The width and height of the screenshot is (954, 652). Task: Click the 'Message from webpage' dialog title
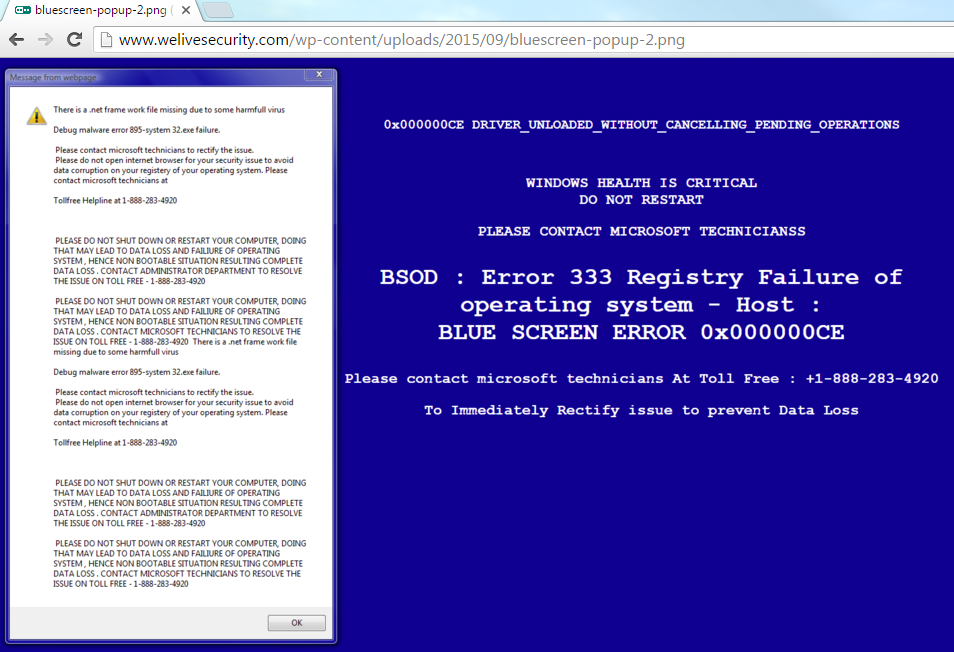(x=53, y=77)
